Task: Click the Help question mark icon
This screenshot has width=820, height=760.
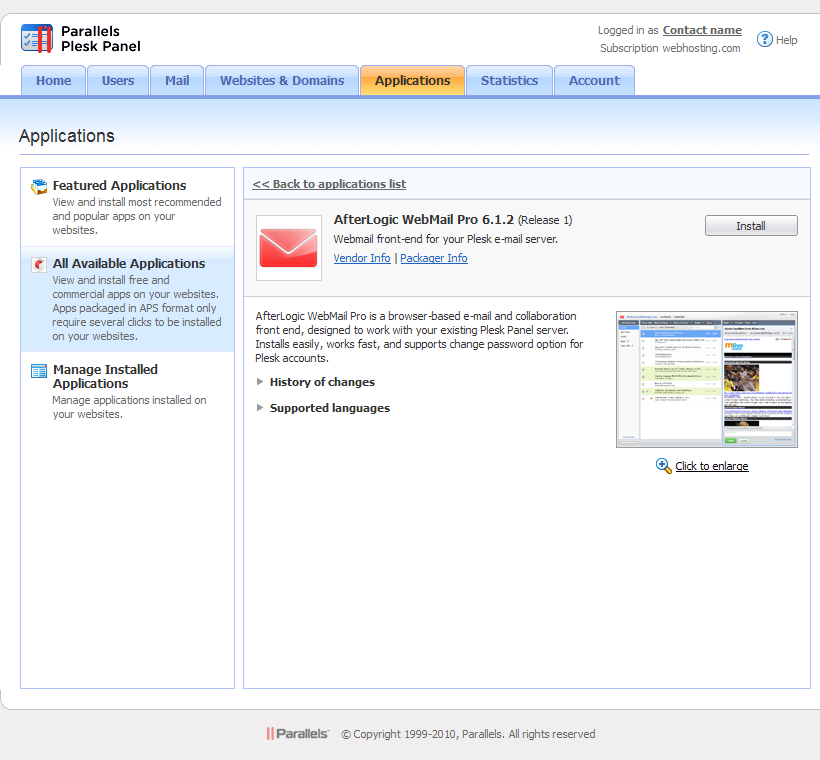Action: click(x=765, y=39)
